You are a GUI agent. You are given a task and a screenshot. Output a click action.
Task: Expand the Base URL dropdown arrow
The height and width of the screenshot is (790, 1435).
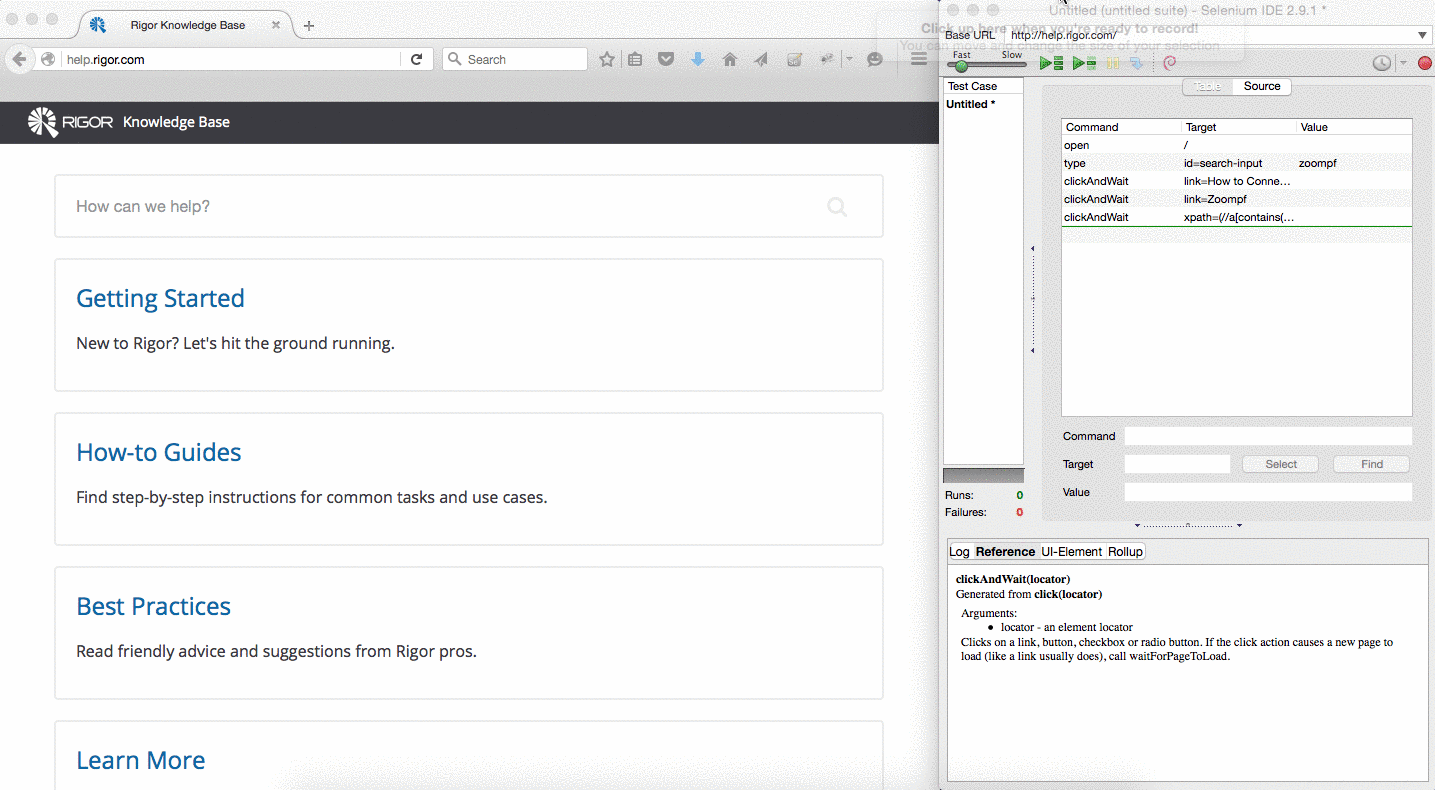pos(1423,36)
